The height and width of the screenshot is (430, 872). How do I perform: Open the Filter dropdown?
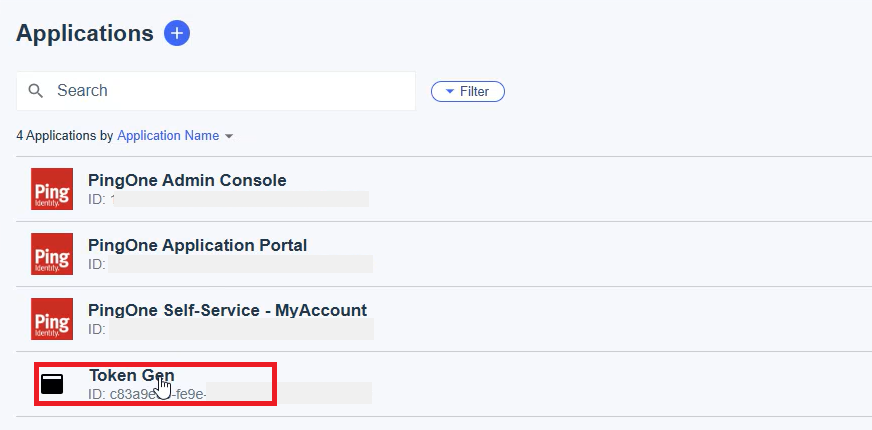(468, 91)
